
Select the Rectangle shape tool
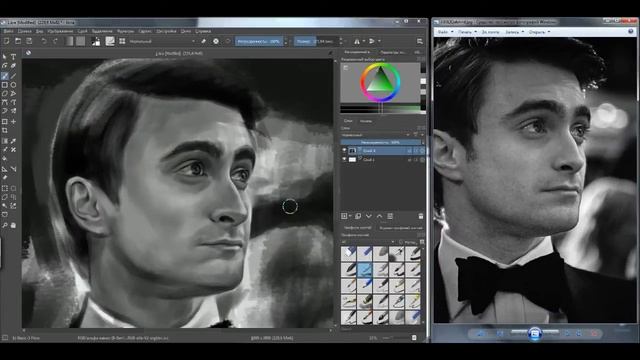4,85
